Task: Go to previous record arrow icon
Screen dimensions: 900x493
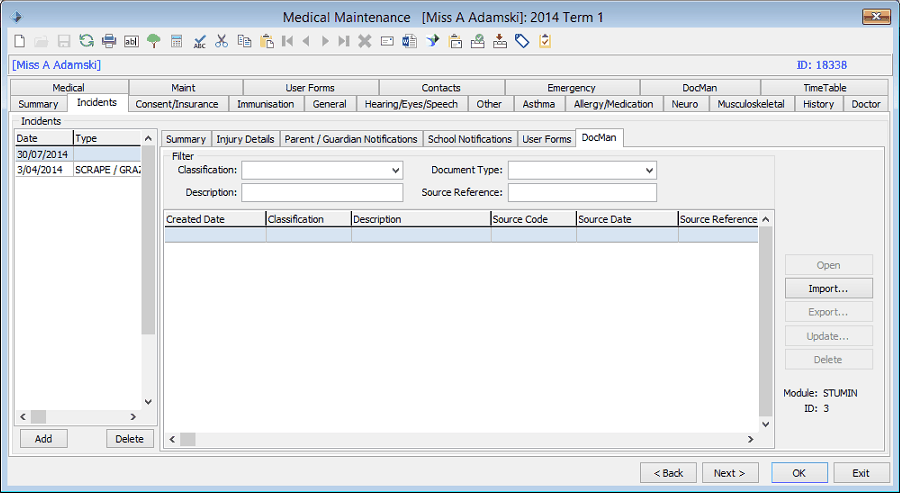Action: coord(306,41)
